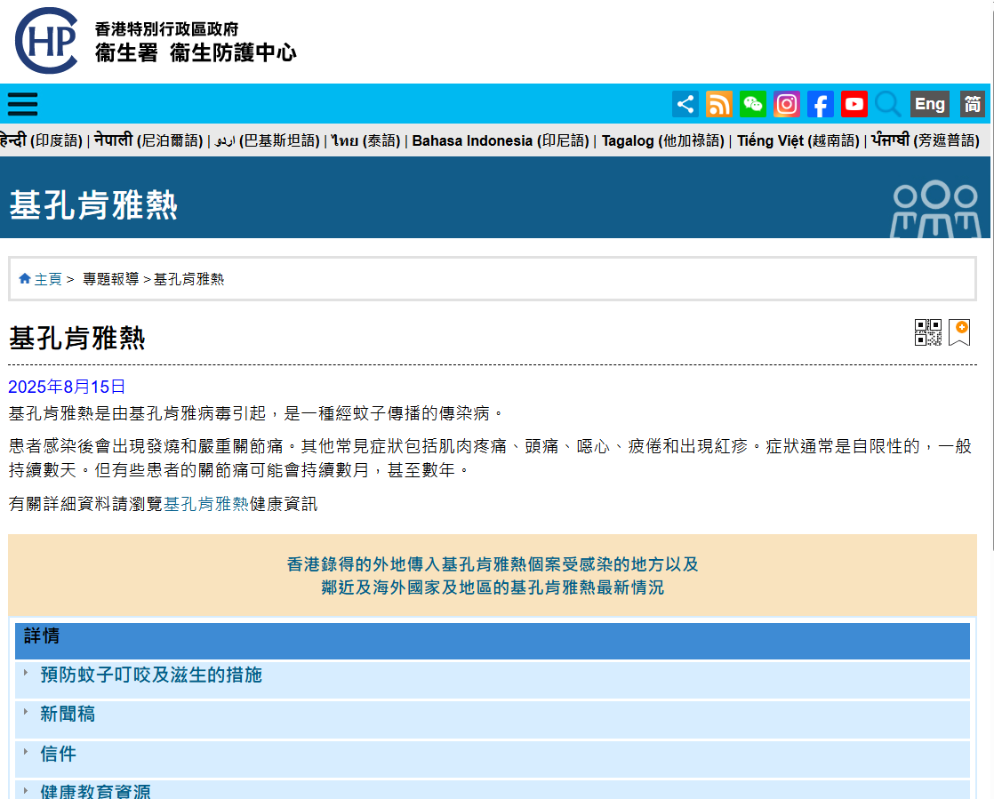Open the 基孔肯雅熱 健康資訊 link

point(205,504)
